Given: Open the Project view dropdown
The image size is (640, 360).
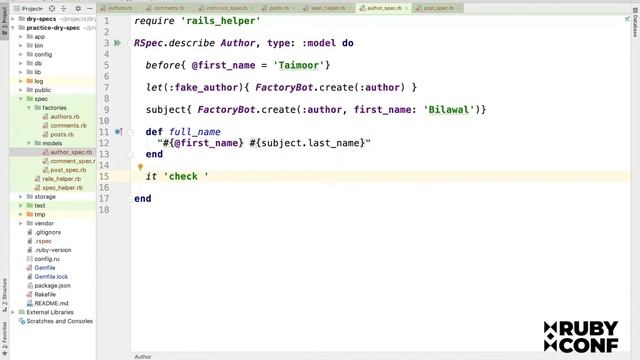Looking at the screenshot, I should 28,8.
